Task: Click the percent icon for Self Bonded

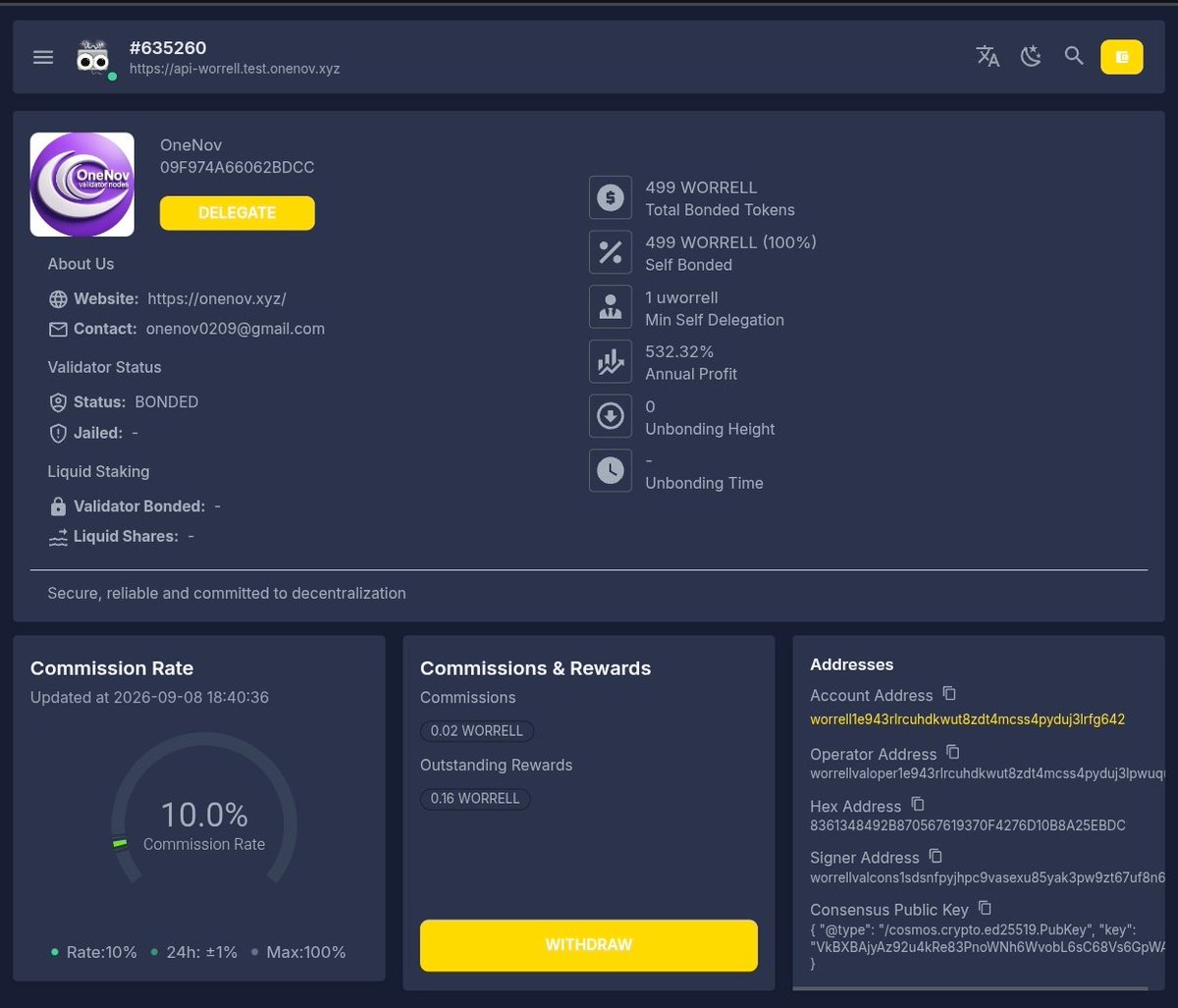Action: pos(611,252)
